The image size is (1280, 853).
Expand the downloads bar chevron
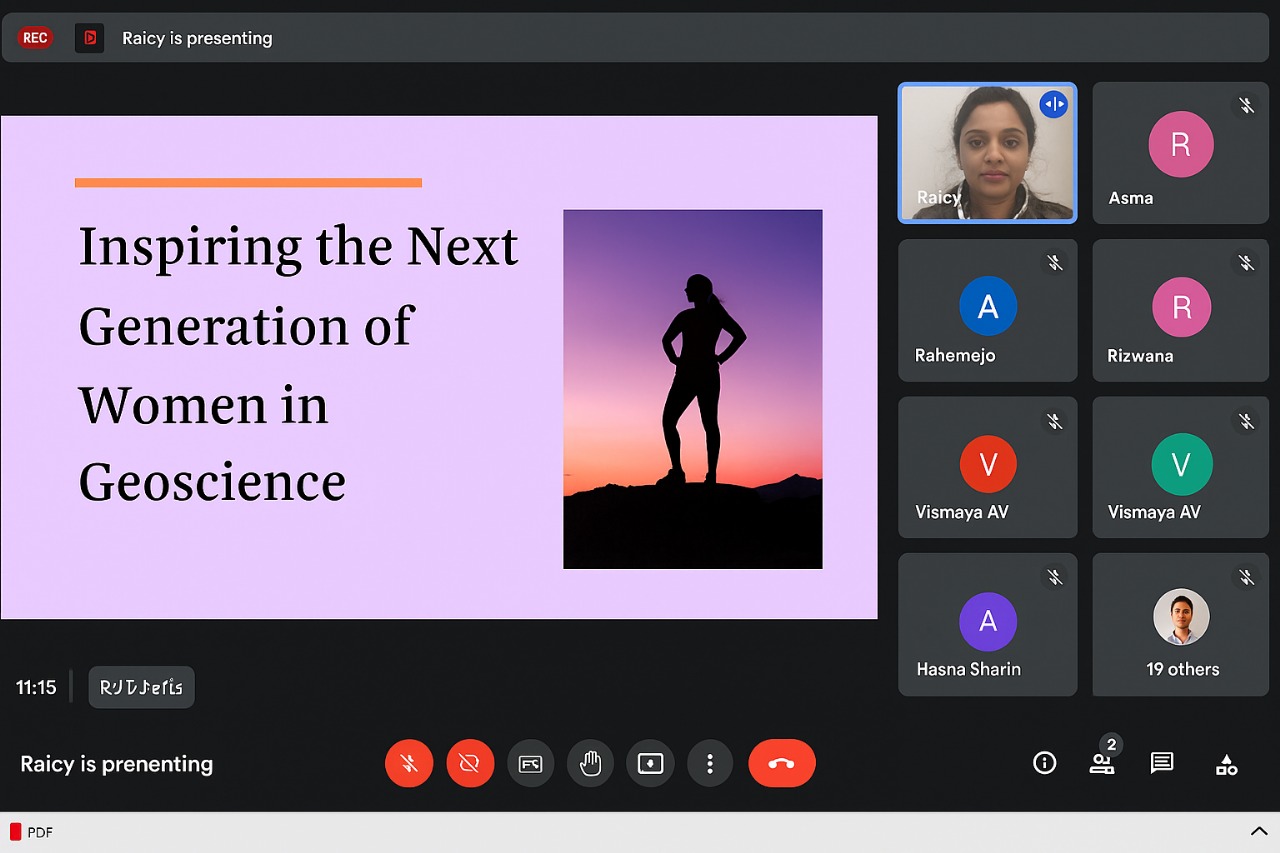click(1258, 832)
